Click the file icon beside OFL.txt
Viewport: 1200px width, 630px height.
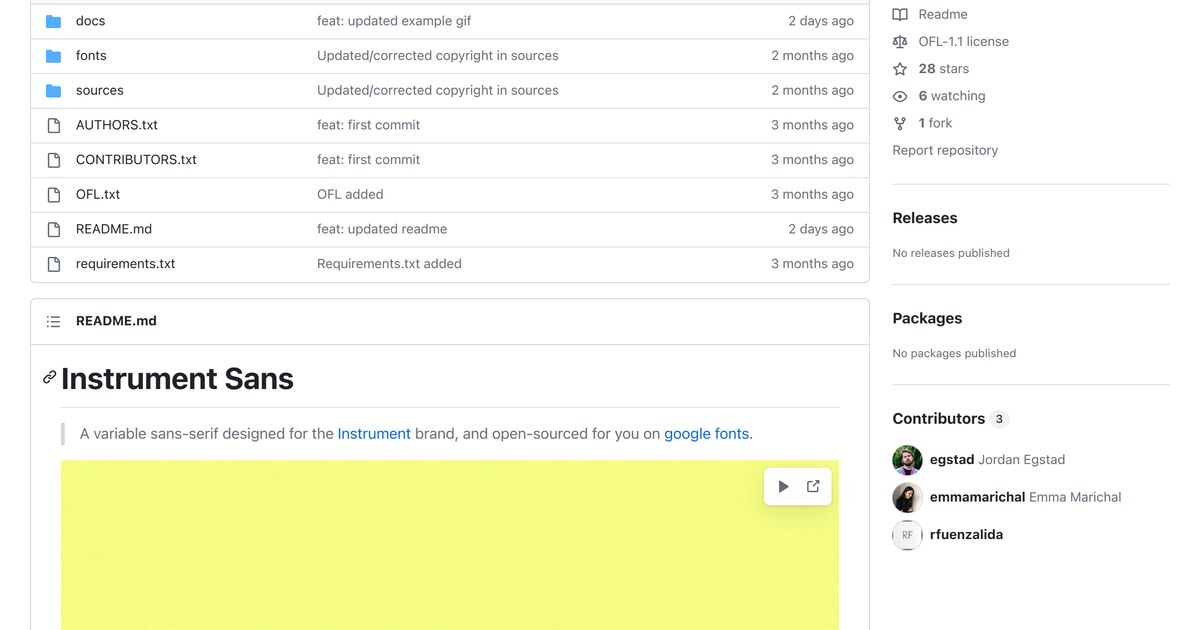[x=53, y=194]
